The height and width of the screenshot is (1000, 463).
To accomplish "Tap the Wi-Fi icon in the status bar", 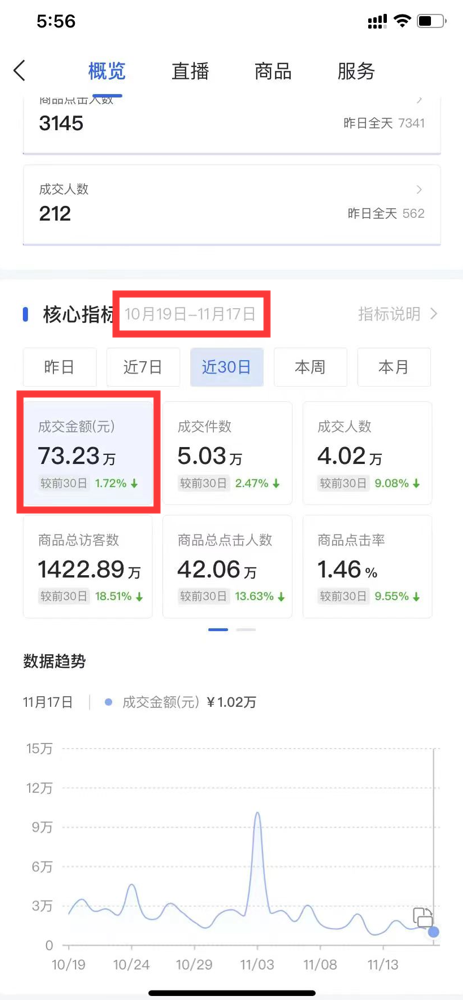I will tap(402, 22).
